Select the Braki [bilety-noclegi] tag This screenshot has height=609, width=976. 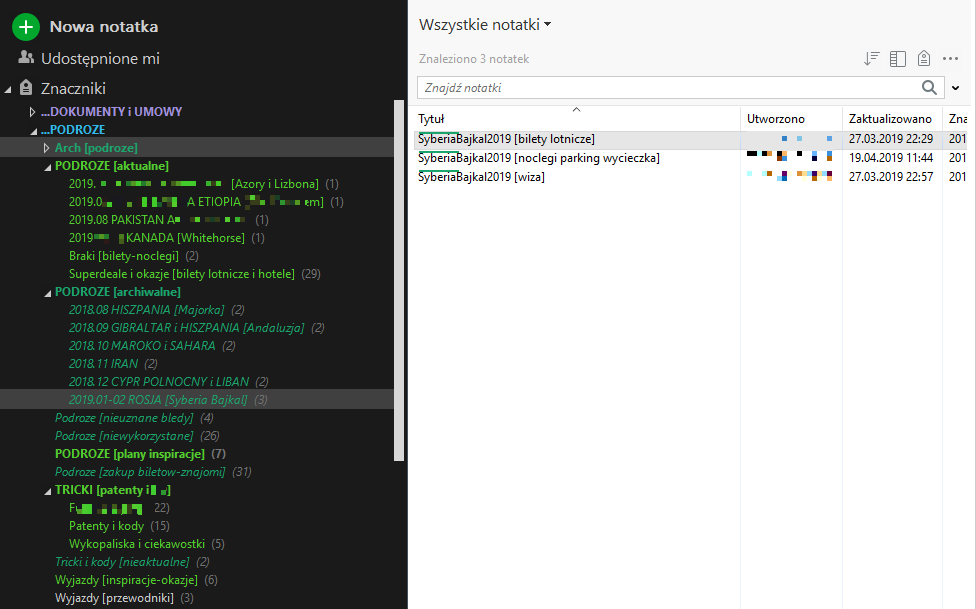coord(124,256)
